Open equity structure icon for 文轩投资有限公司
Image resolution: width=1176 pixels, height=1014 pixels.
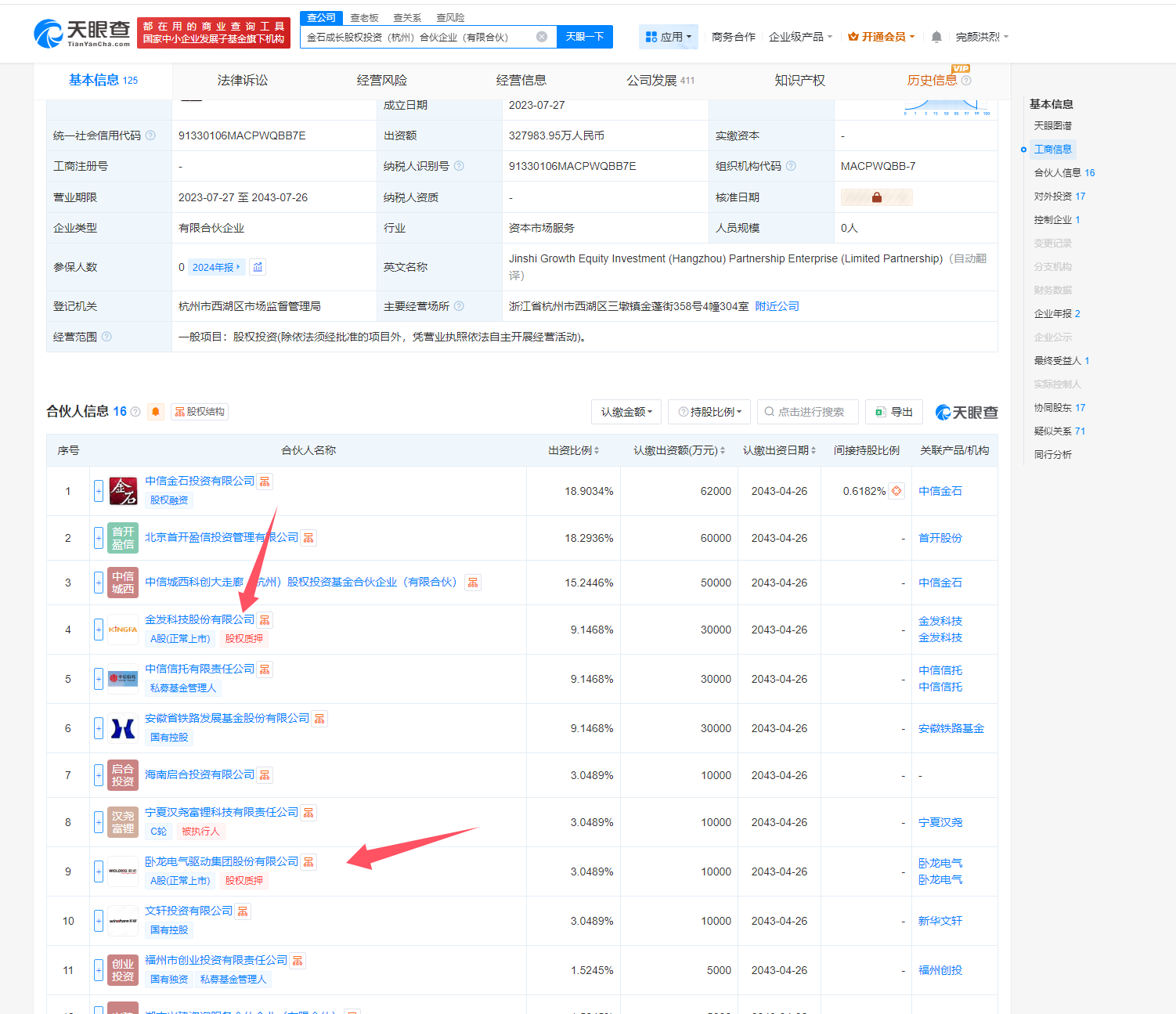click(243, 911)
